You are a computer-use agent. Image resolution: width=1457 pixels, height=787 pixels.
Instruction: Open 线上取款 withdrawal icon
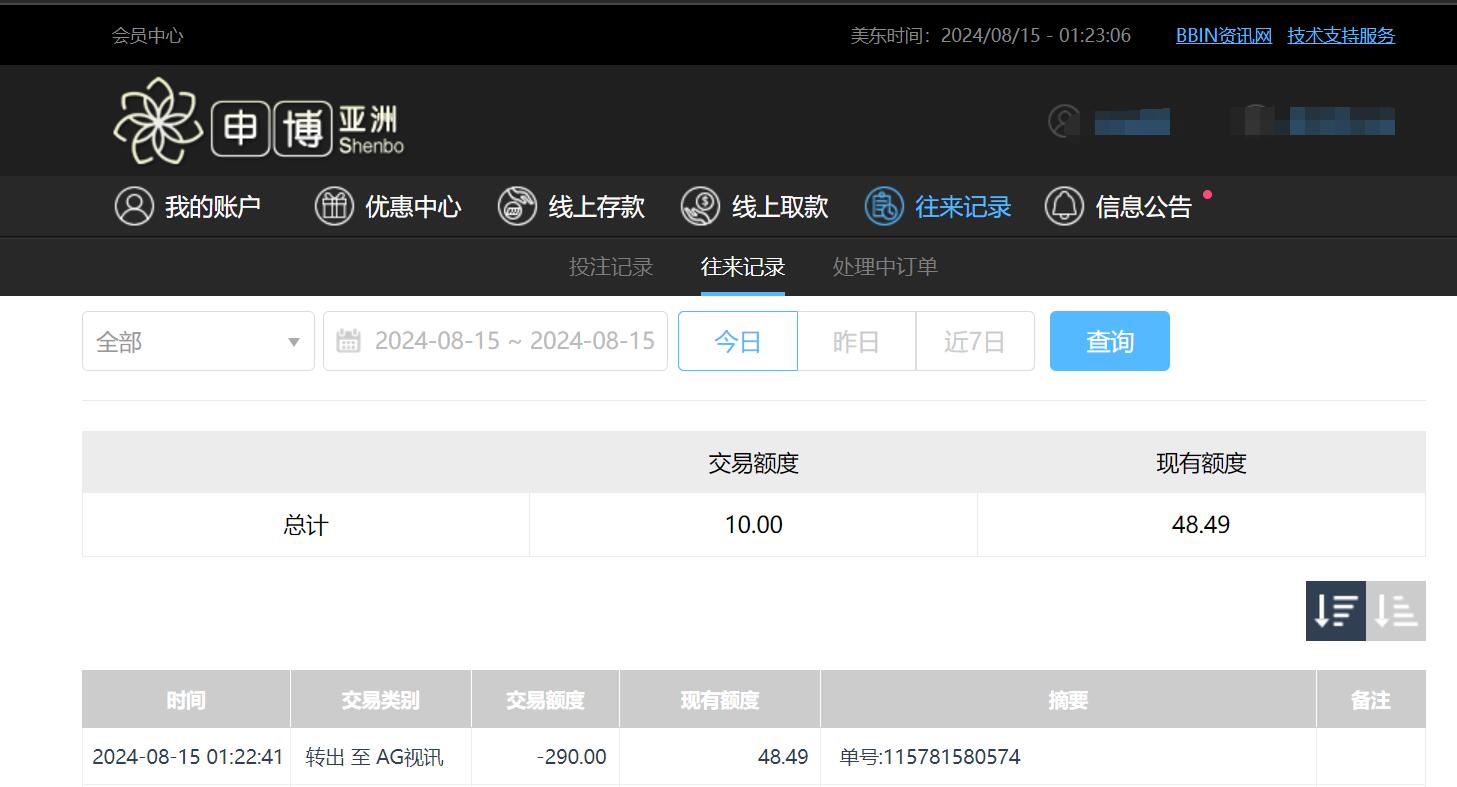click(700, 206)
